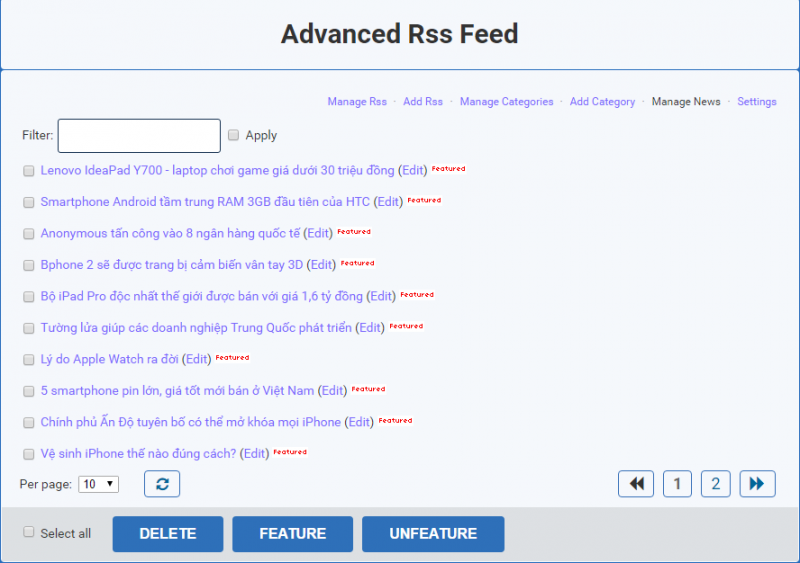This screenshot has width=800, height=563.
Task: Check the 5 smartphone pin lớn checkbox
Action: coord(29,391)
